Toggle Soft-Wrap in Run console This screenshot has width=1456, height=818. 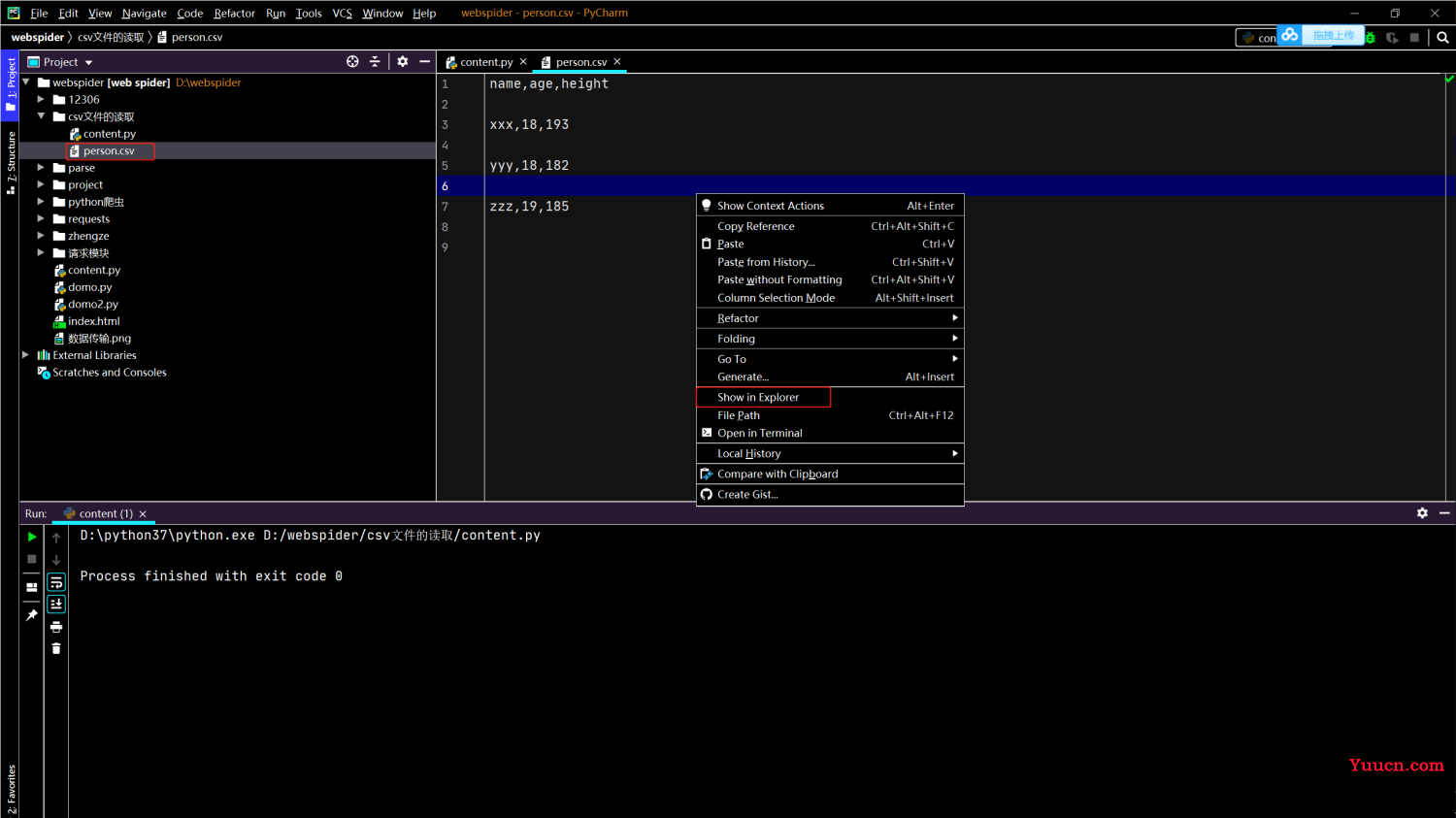[56, 582]
